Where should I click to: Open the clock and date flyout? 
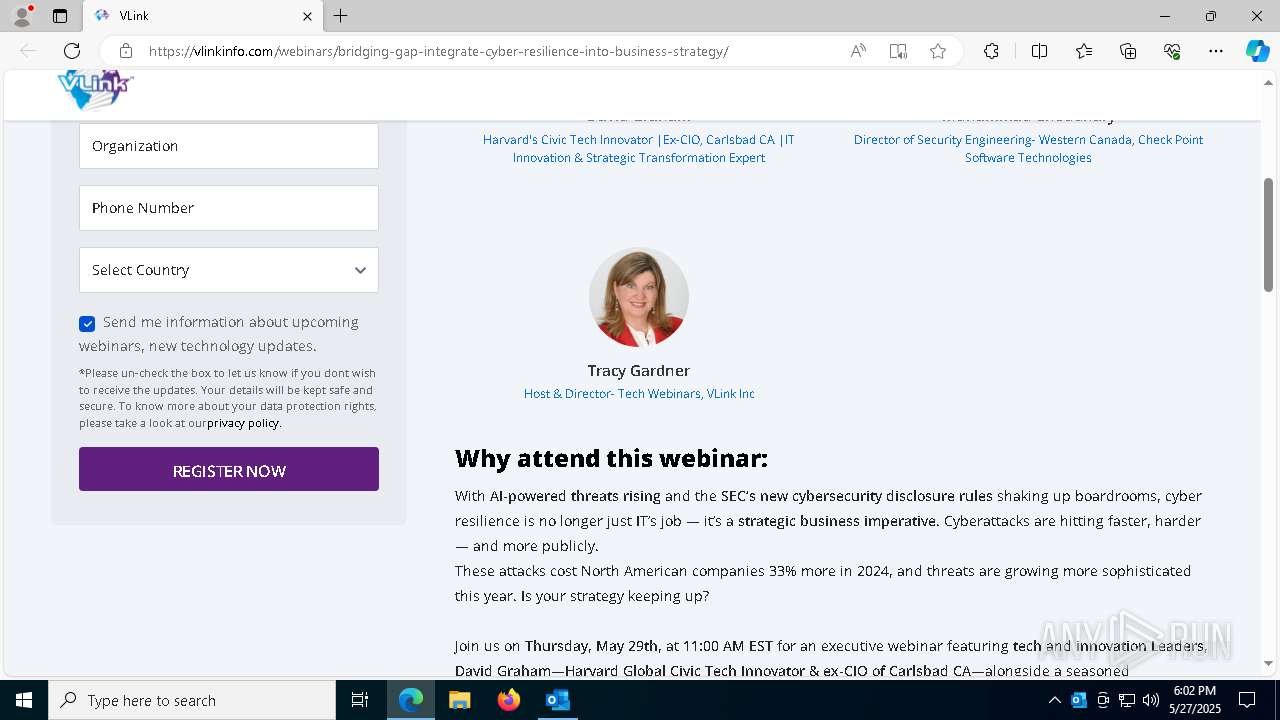[1194, 700]
